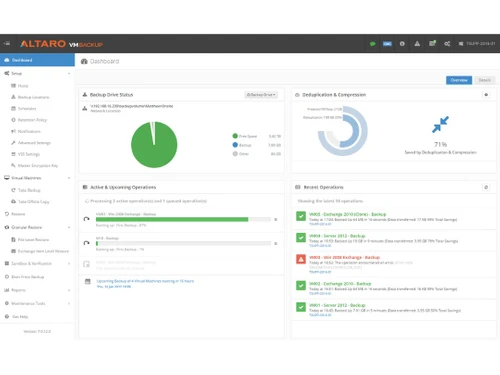This screenshot has height=375, width=500.
Task: Open the Exchange 2010 (Clone) - Backup operation title
Action: click(x=348, y=214)
